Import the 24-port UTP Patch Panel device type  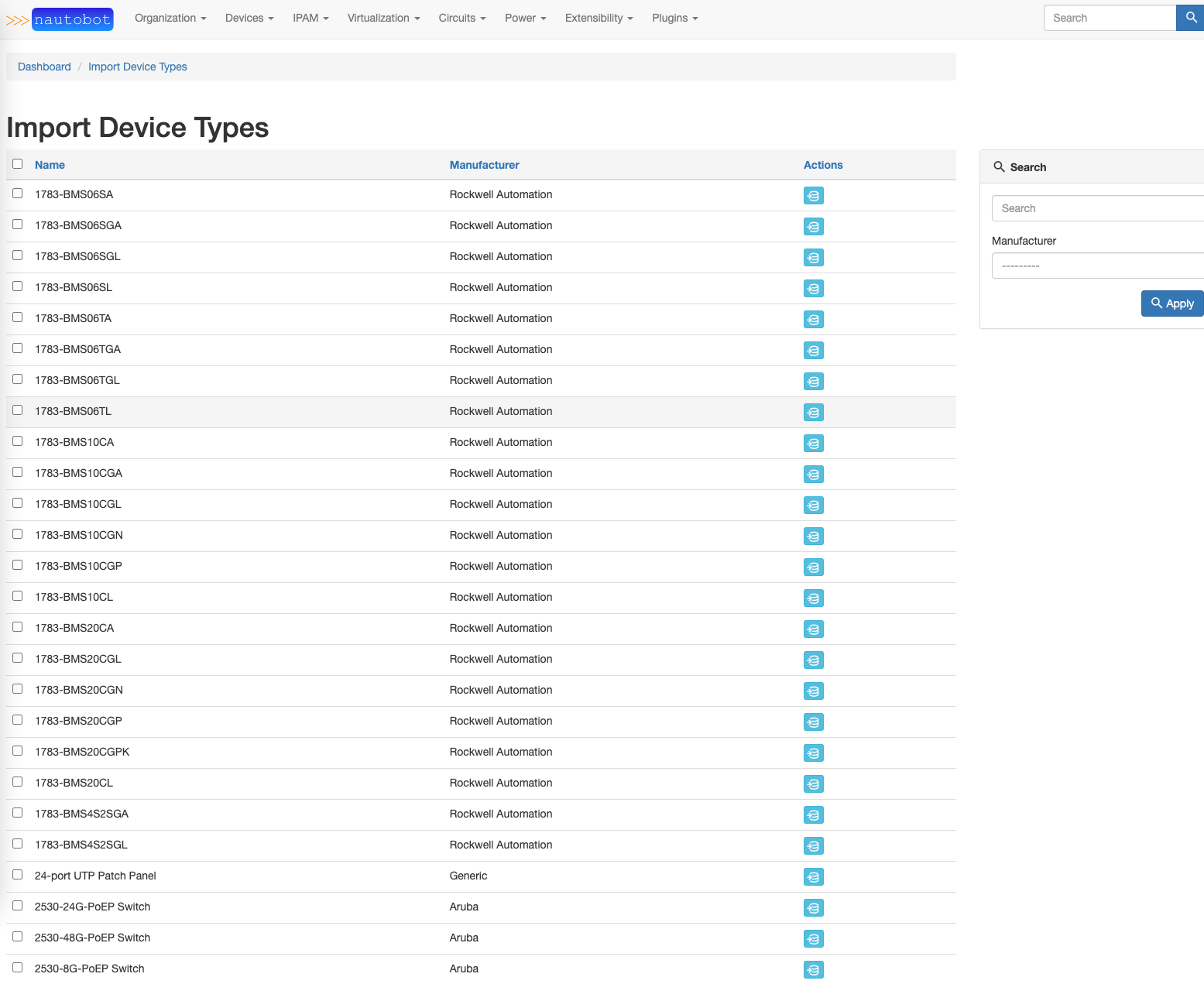[x=813, y=877]
